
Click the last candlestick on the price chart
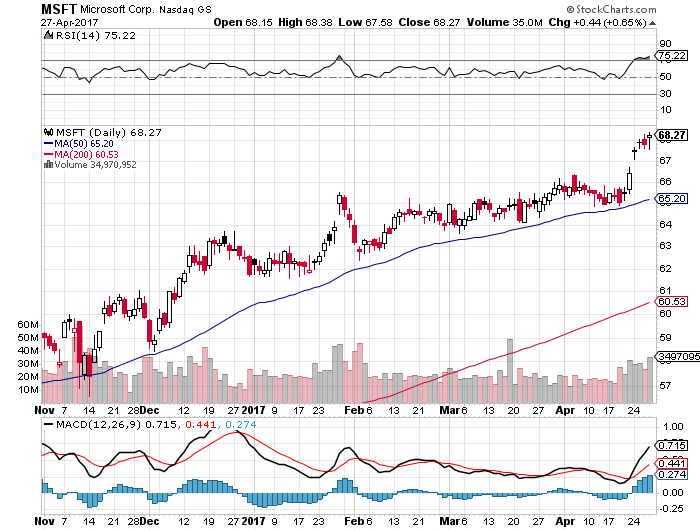tap(649, 141)
